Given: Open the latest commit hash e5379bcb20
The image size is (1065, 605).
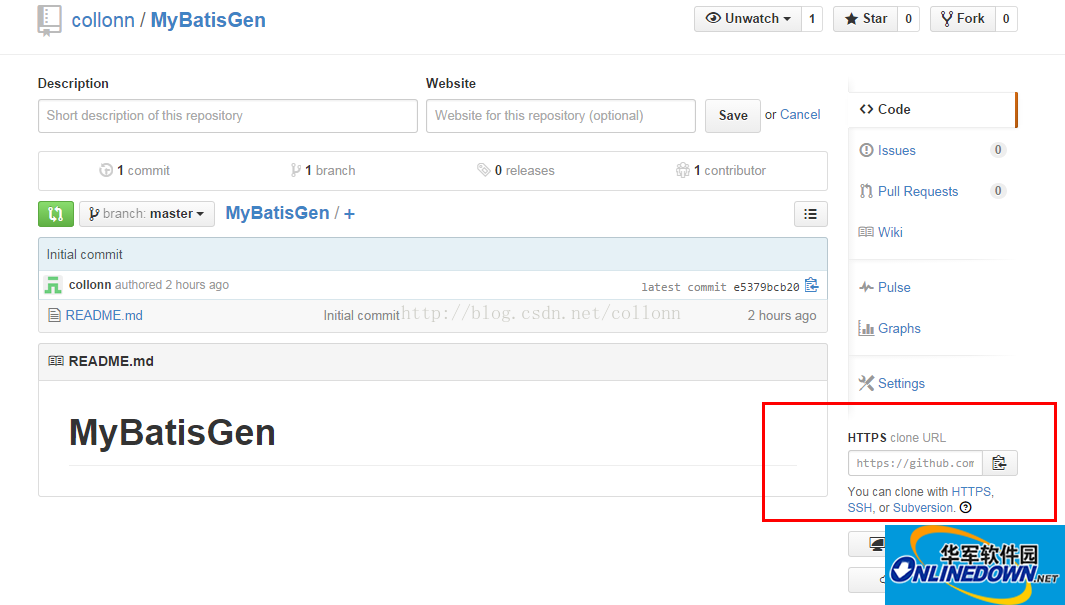Looking at the screenshot, I should (766, 287).
